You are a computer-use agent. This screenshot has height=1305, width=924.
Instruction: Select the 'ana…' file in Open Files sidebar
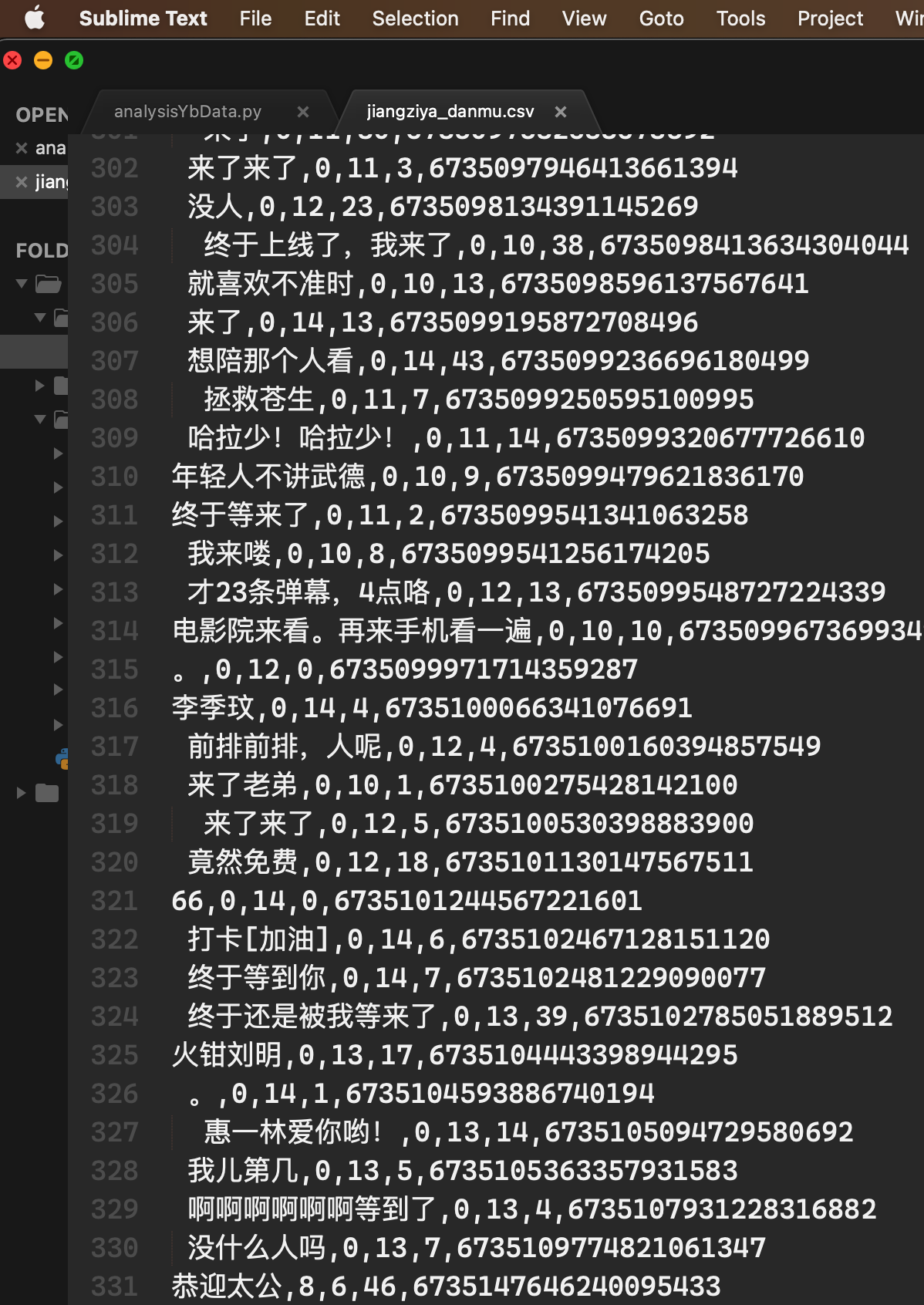coord(51,148)
